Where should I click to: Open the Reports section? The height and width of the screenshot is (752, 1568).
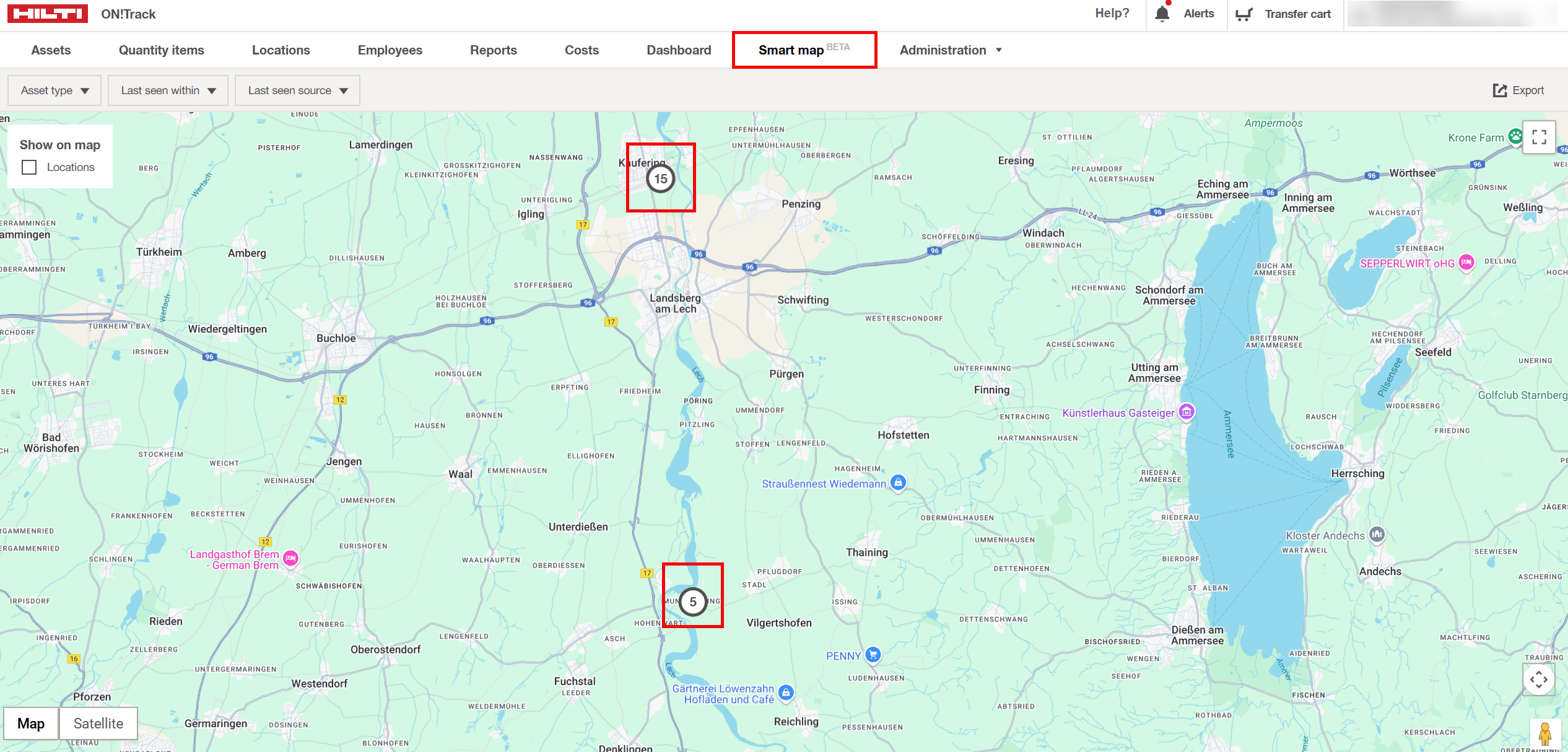pyautogui.click(x=494, y=50)
